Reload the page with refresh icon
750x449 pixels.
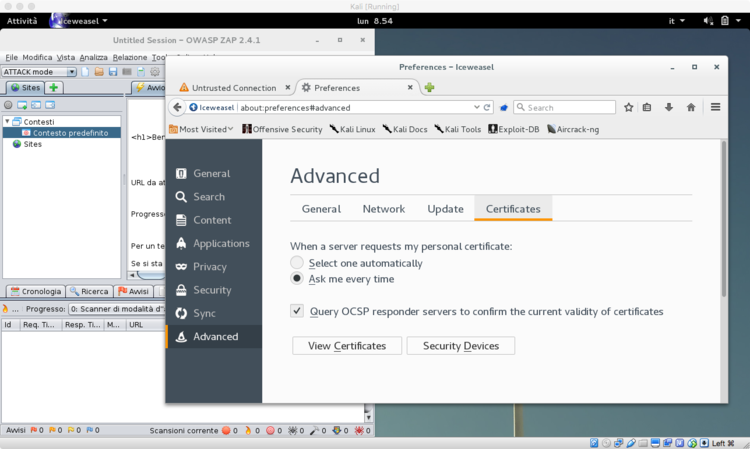487,107
